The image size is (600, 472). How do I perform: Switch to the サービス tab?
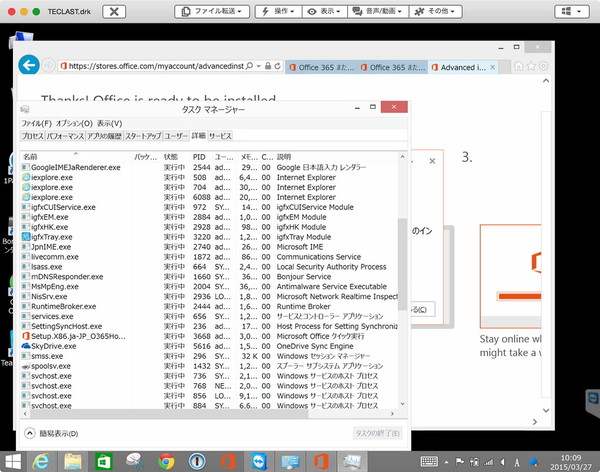click(220, 136)
